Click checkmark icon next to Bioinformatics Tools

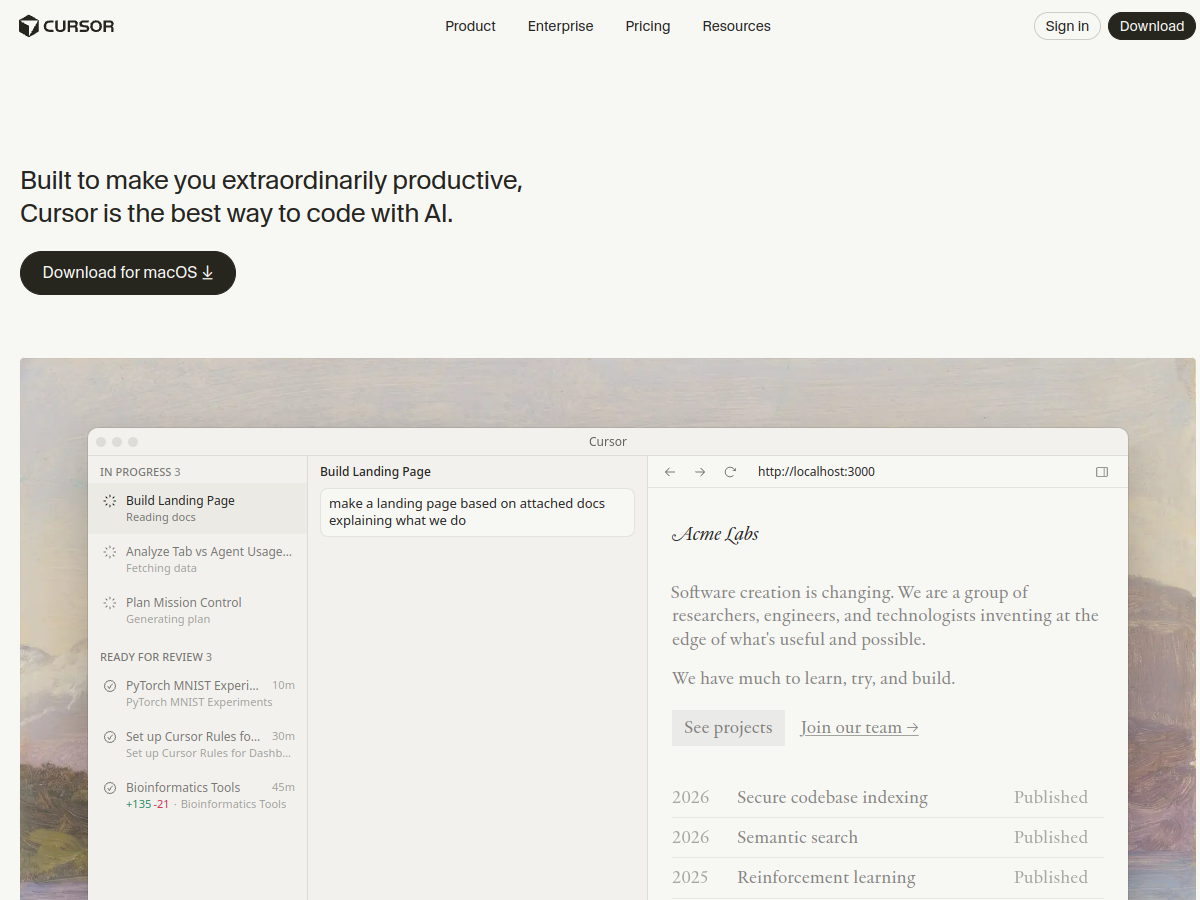click(x=110, y=788)
